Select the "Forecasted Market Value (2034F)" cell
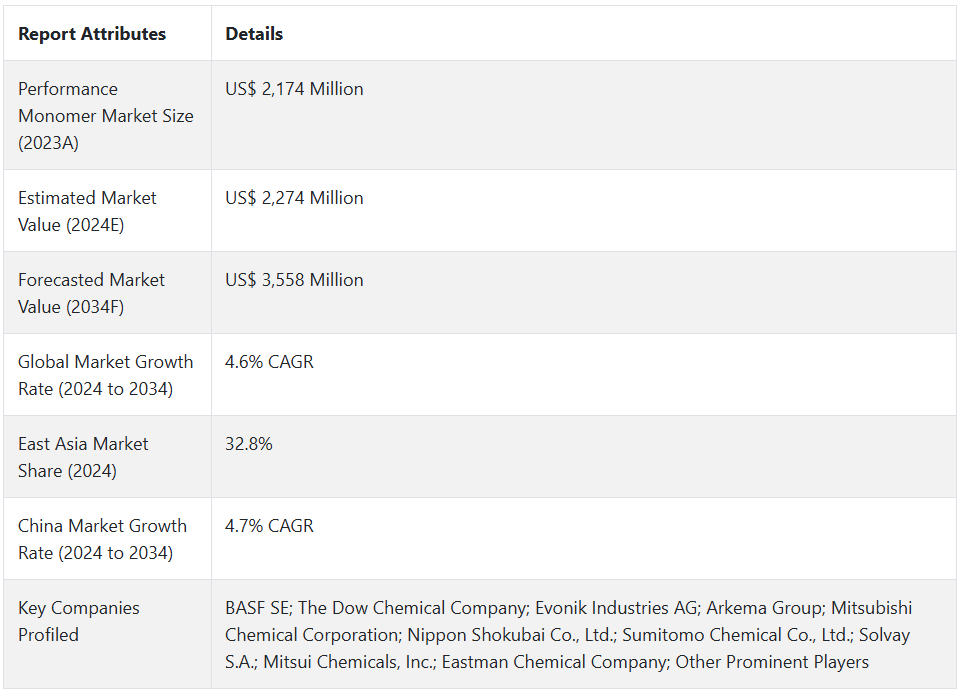Image resolution: width=961 pixels, height=693 pixels. click(x=91, y=293)
